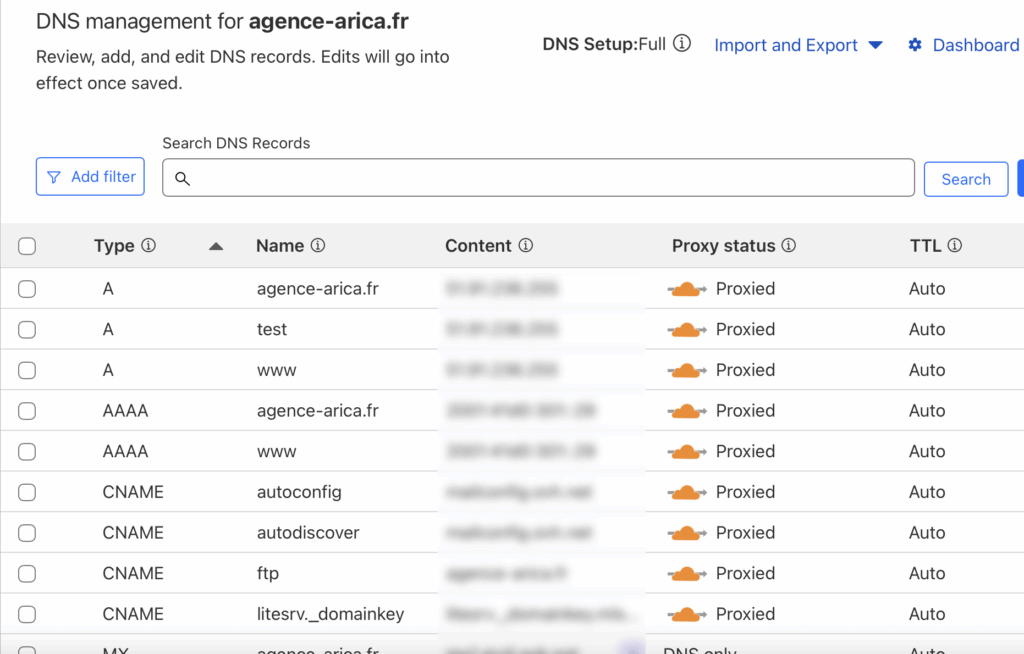
Task: Open the Add filter options
Action: (91, 177)
